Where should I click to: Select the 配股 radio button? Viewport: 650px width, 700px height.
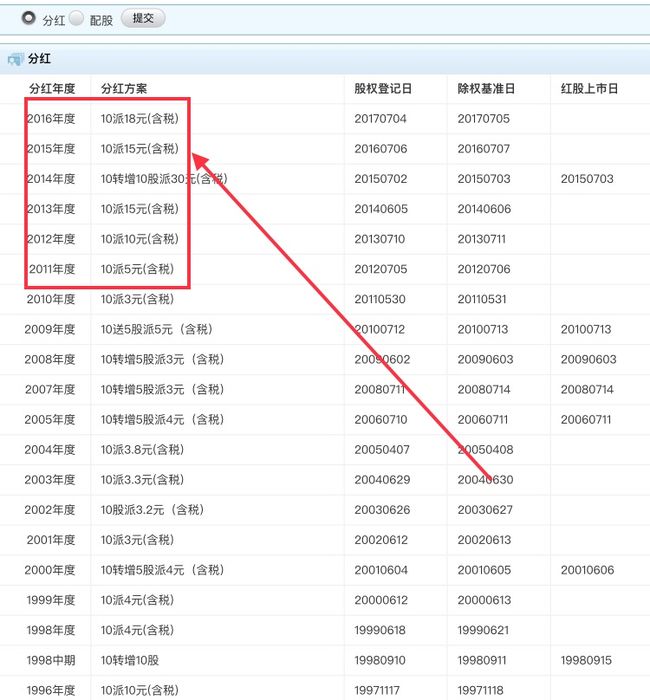[76, 18]
